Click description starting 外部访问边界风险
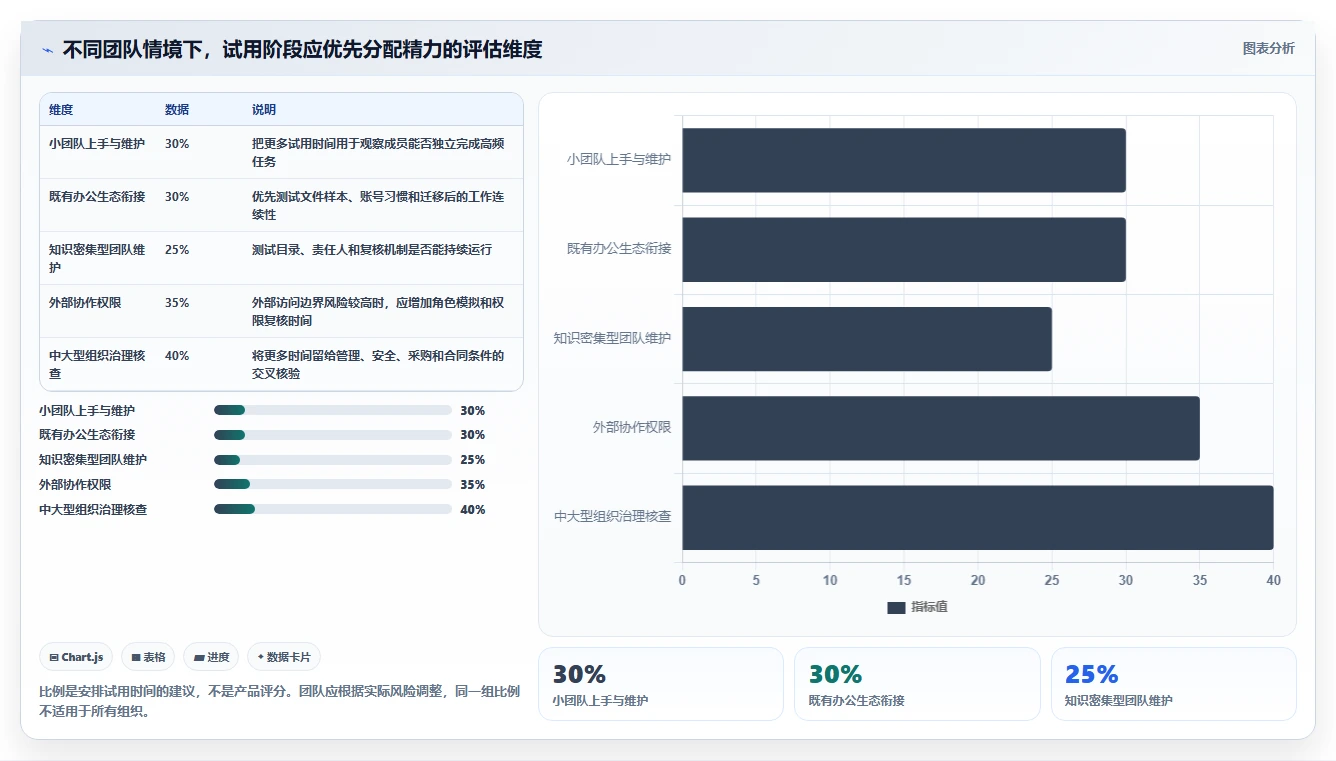Viewport: 1336px width, 761px height. (x=379, y=312)
